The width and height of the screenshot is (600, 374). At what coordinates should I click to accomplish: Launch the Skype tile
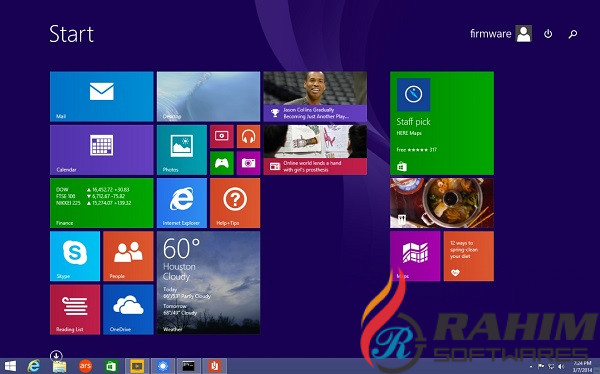[75, 256]
